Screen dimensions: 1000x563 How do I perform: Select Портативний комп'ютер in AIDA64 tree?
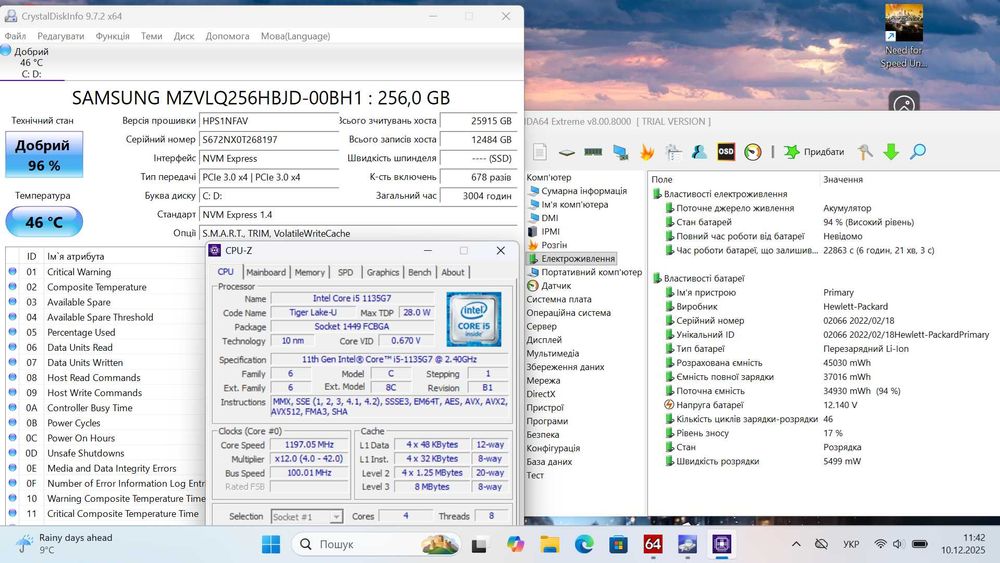click(591, 272)
